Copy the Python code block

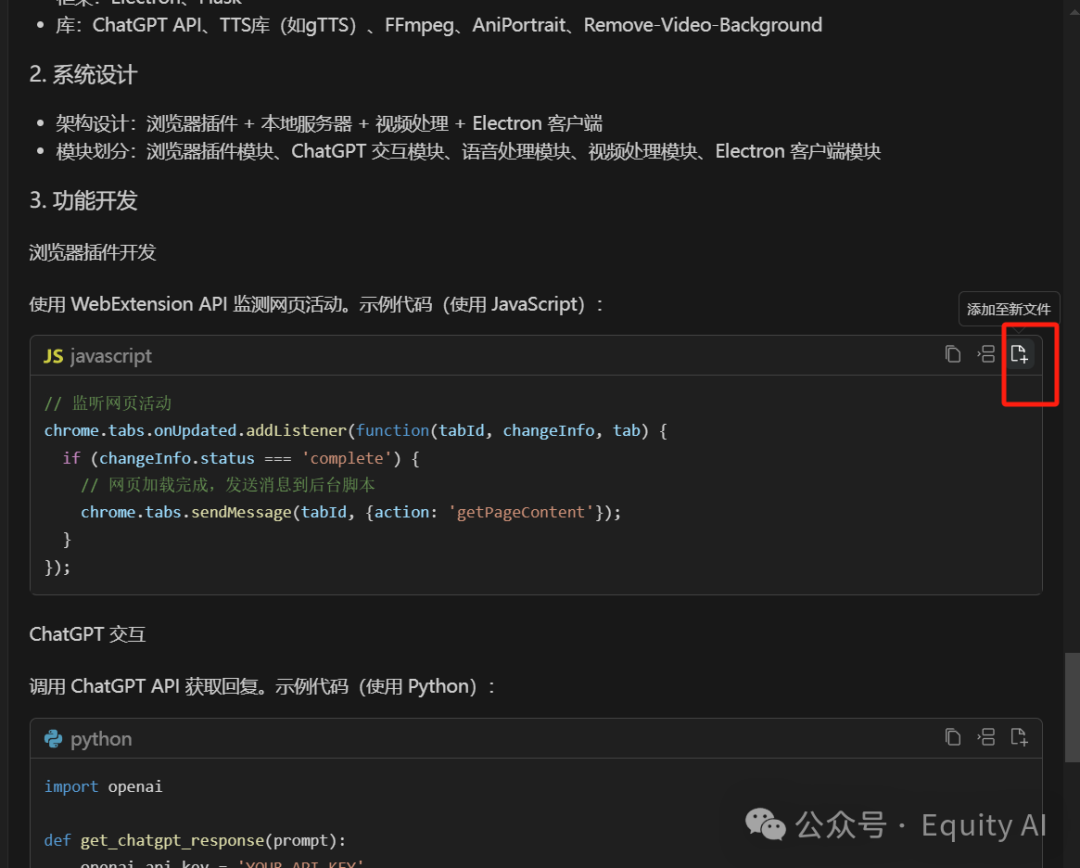[953, 737]
